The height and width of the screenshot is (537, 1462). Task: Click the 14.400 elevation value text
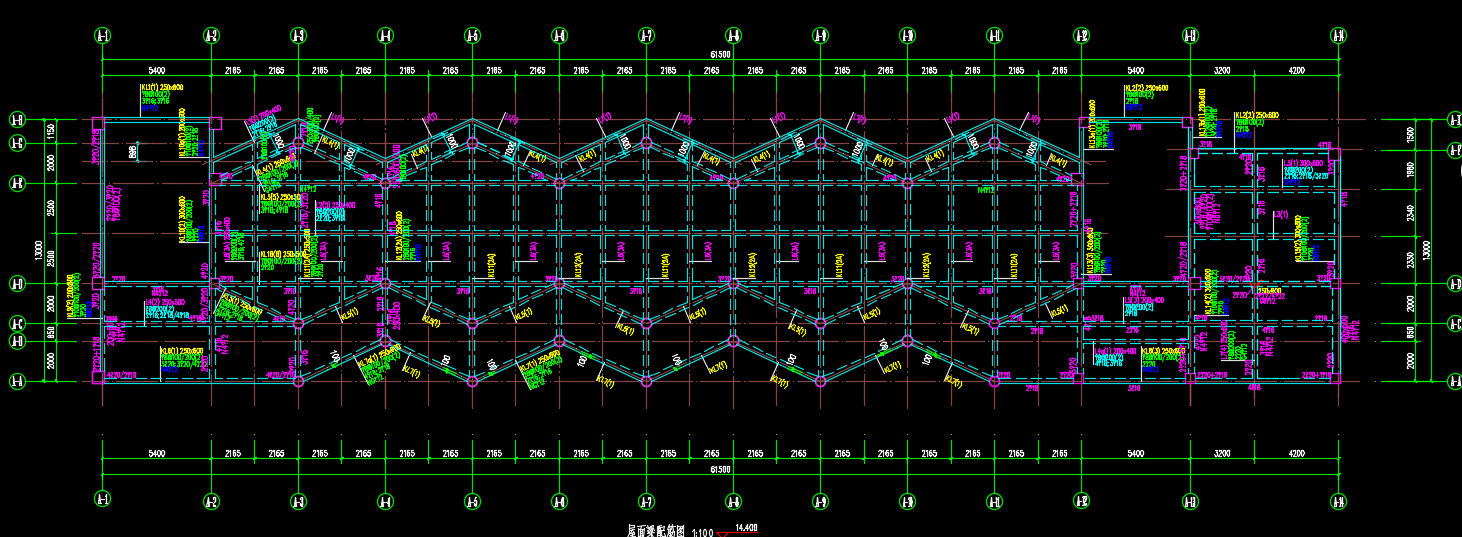point(746,527)
